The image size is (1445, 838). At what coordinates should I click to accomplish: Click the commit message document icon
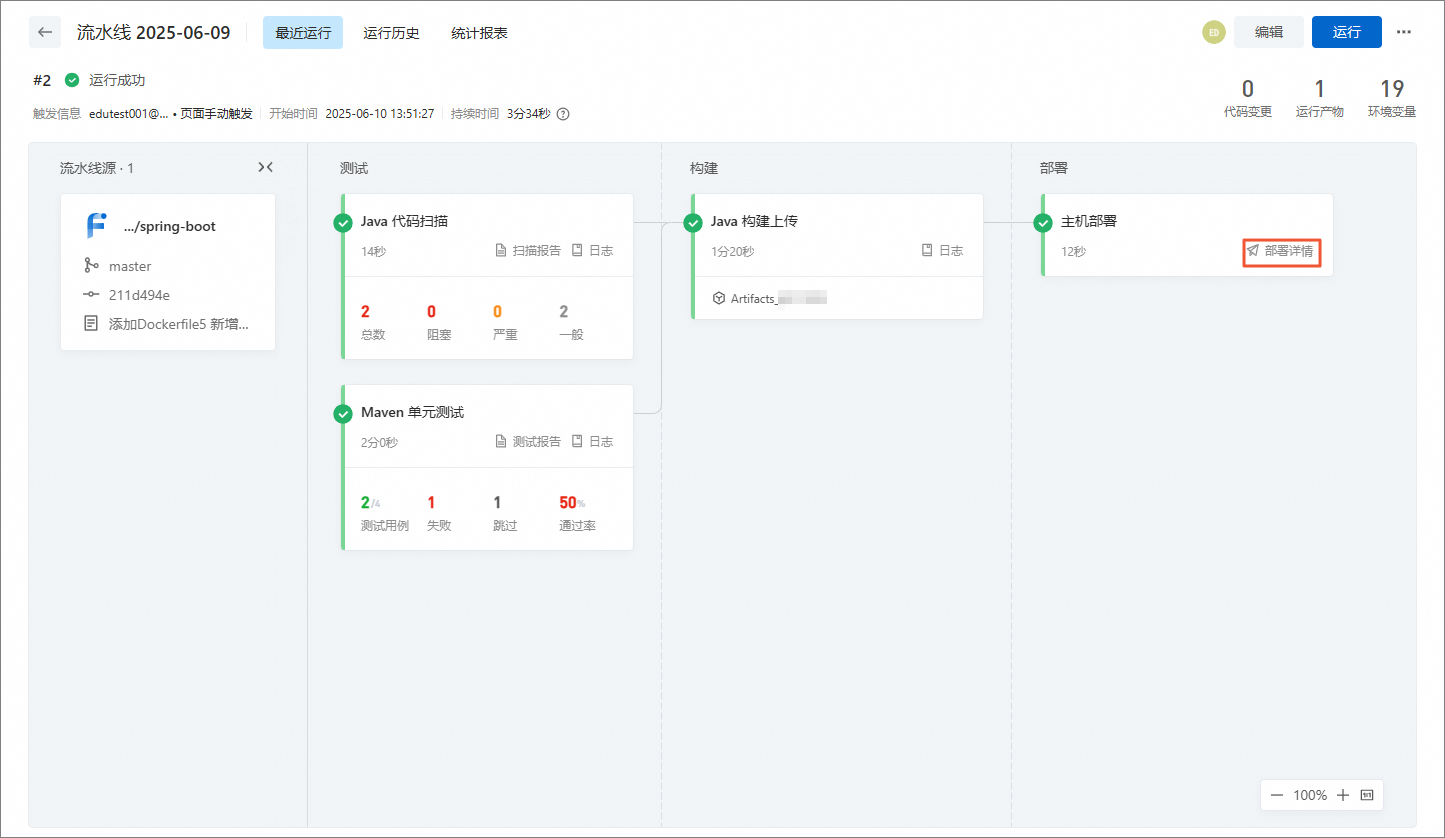[x=92, y=324]
